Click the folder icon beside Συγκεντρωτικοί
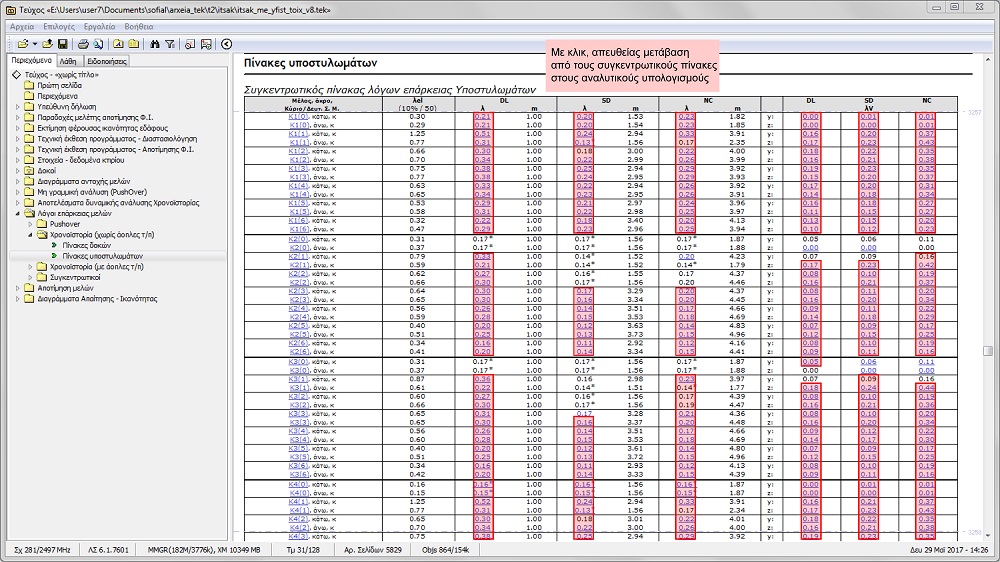This screenshot has height=562, width=1000. point(41,277)
